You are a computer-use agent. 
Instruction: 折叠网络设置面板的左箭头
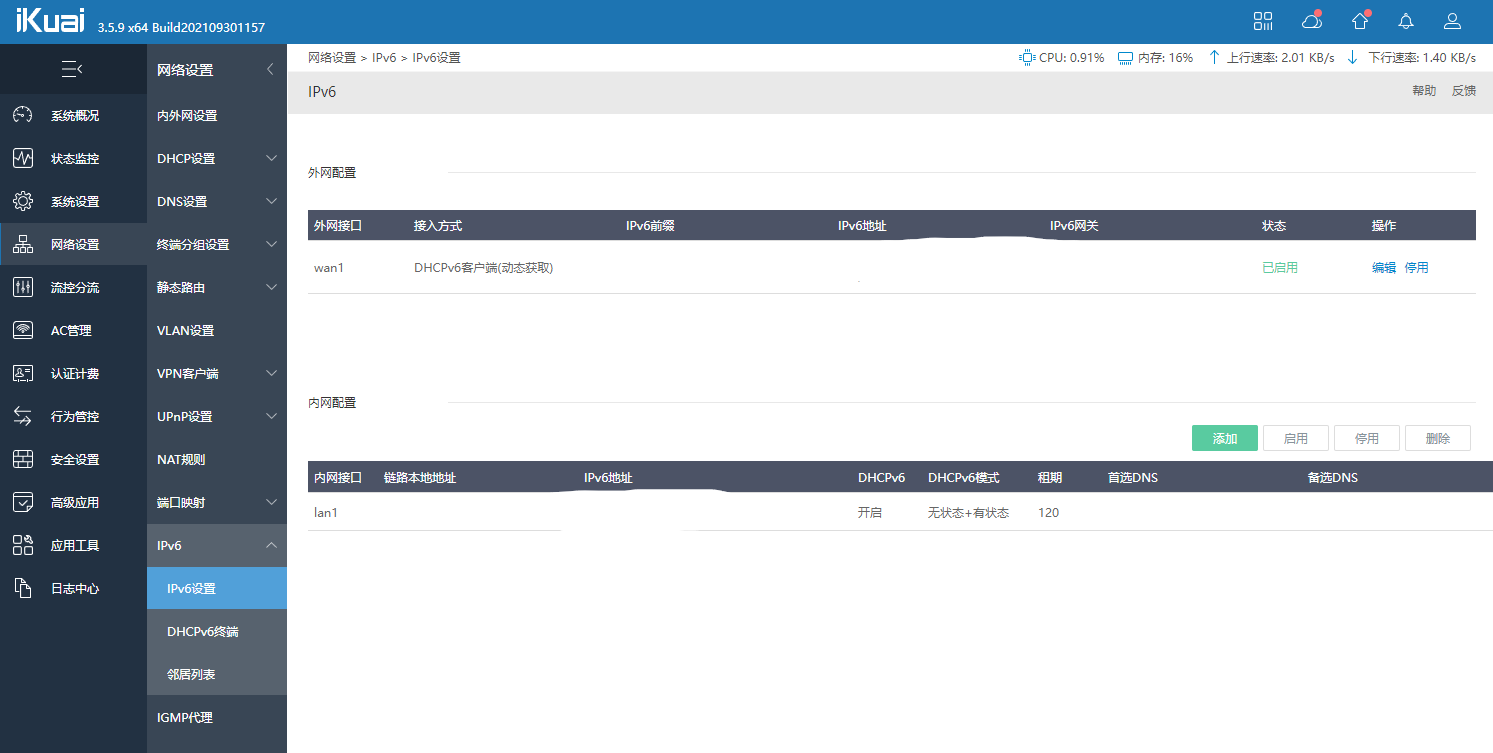pos(268,69)
